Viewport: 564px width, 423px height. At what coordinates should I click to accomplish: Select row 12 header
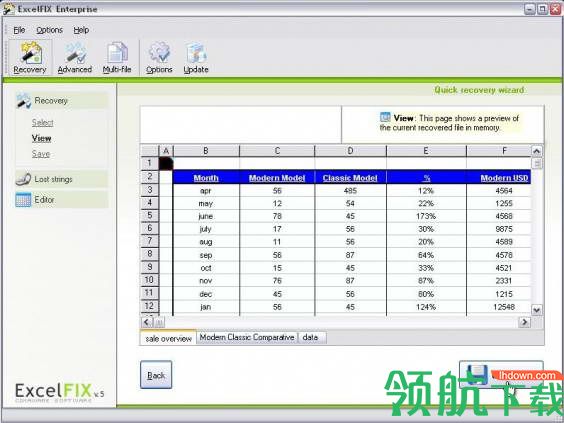pyautogui.click(x=149, y=306)
